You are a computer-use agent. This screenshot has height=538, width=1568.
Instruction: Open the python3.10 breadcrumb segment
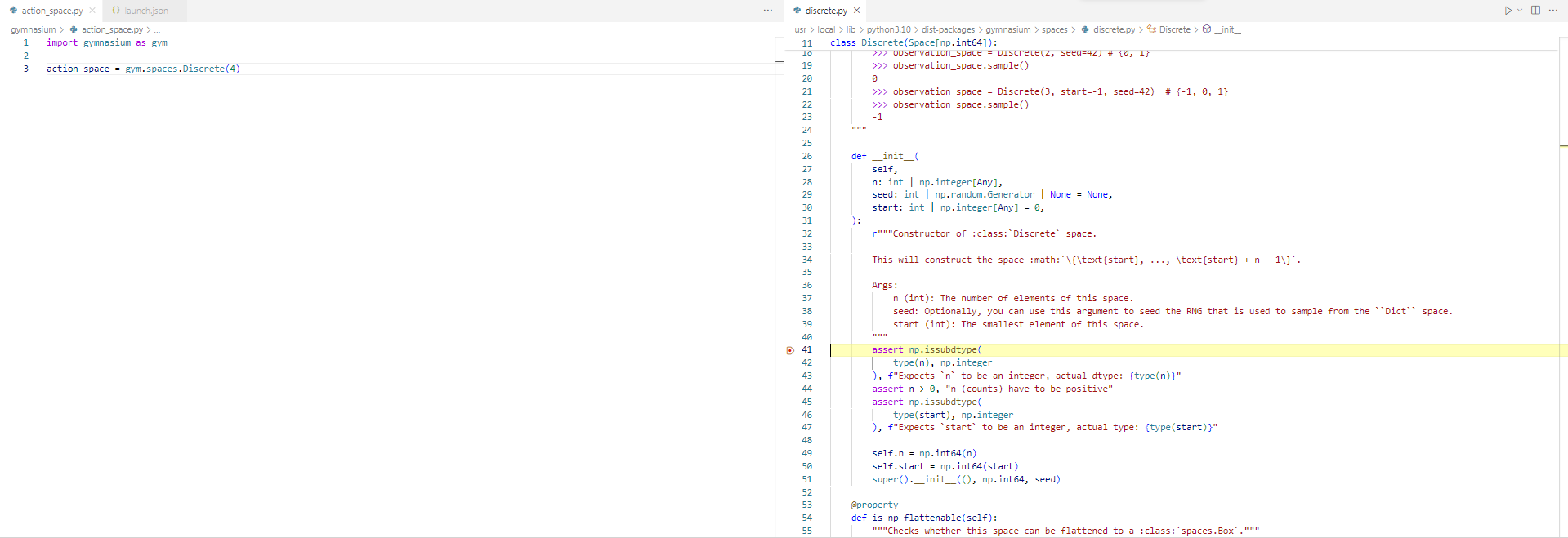click(x=889, y=29)
